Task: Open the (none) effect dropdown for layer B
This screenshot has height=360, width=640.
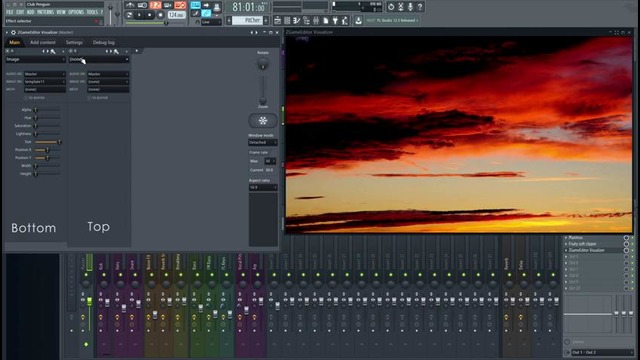Action: [99, 60]
